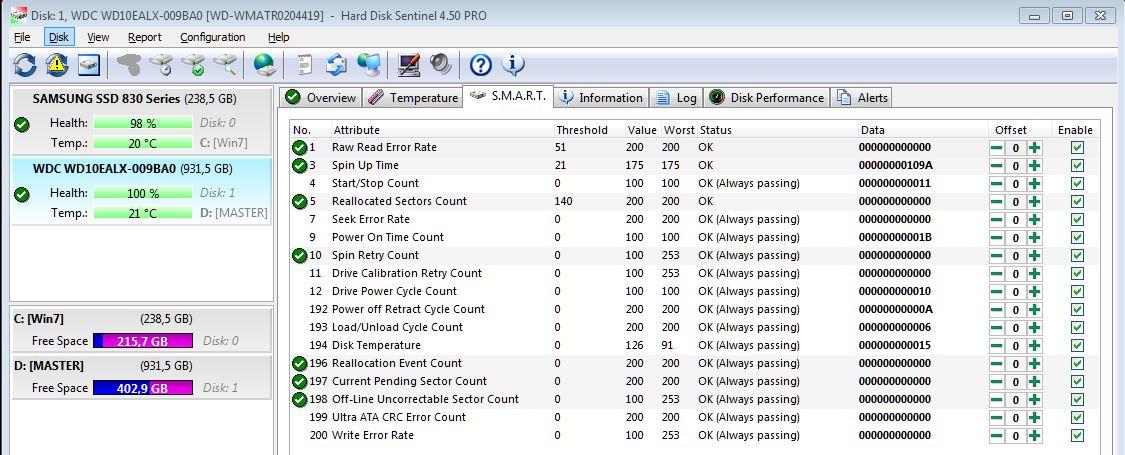Toggle Enable checkbox for Ultra ATA CRC Error Count
Screen dimensions: 1125x455
[x=1077, y=417]
